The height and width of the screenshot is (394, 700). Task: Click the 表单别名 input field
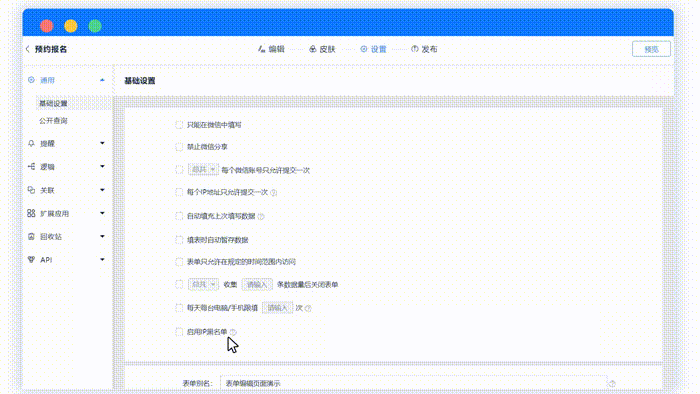pos(413,383)
